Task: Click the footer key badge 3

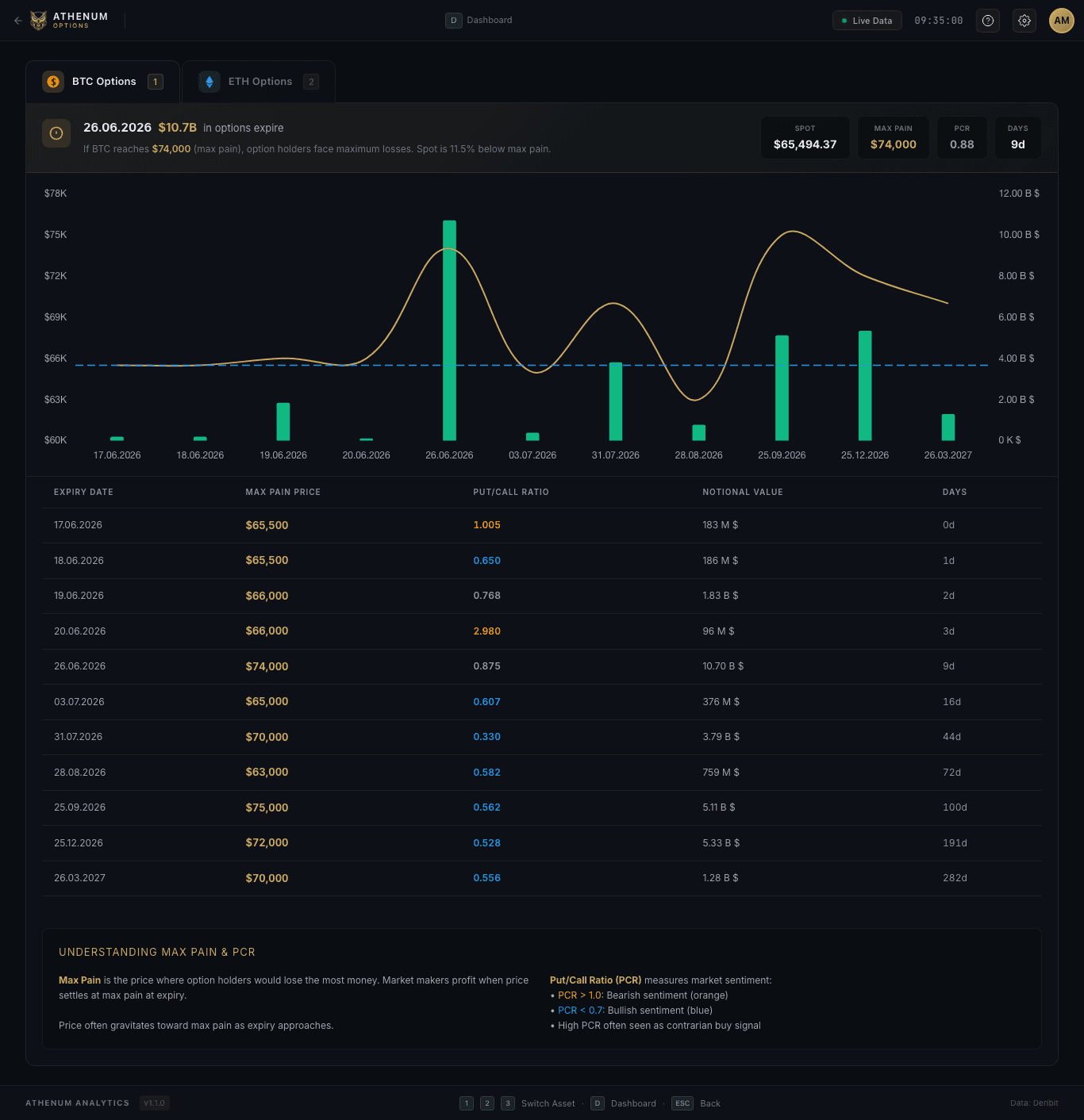Action: coord(508,1103)
